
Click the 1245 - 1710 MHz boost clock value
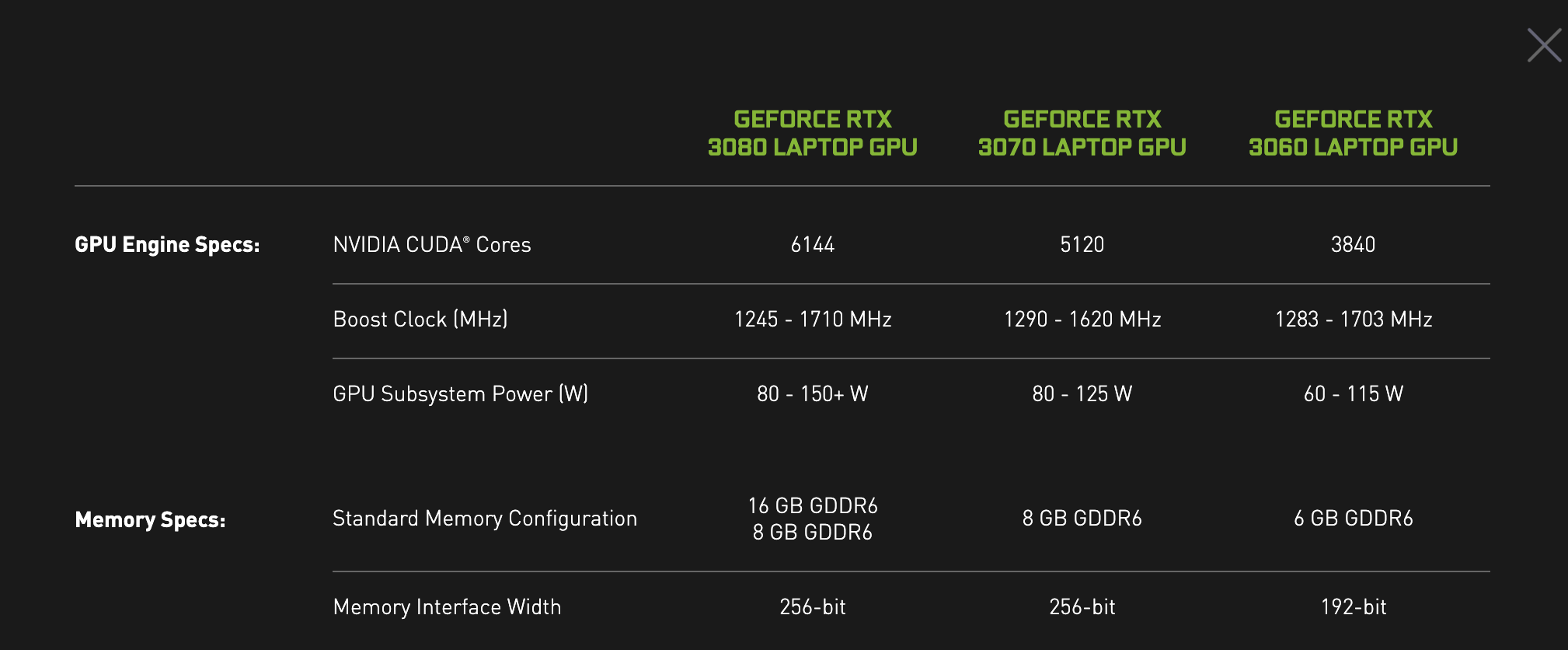pos(812,320)
